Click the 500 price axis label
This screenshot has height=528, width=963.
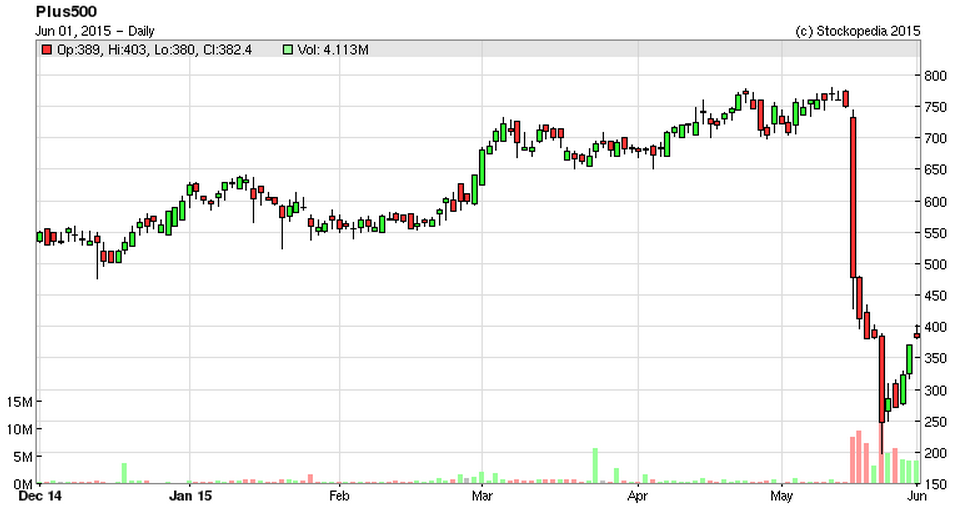[935, 264]
